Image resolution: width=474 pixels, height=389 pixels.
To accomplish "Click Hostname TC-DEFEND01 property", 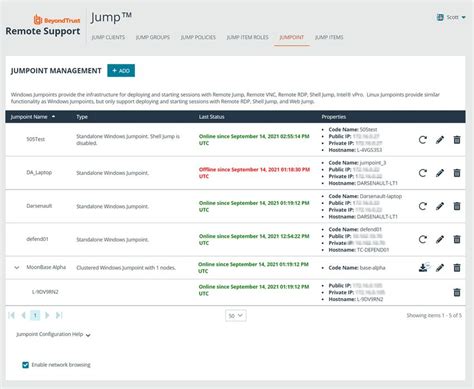I will [x=359, y=250].
